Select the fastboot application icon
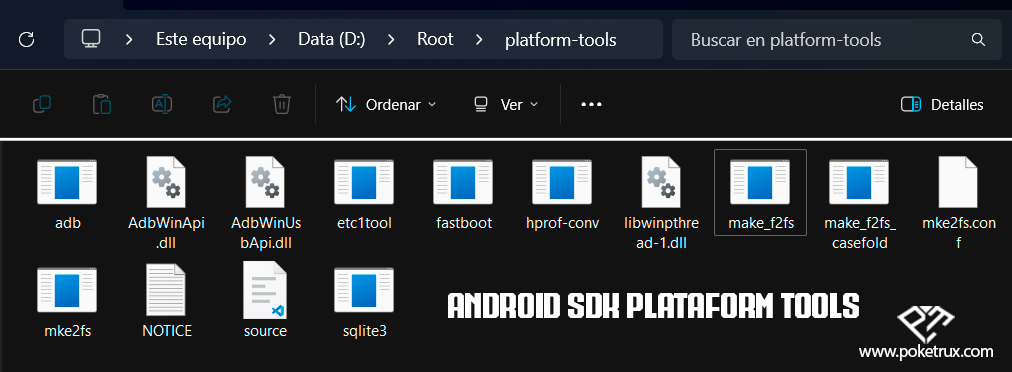 tap(463, 181)
